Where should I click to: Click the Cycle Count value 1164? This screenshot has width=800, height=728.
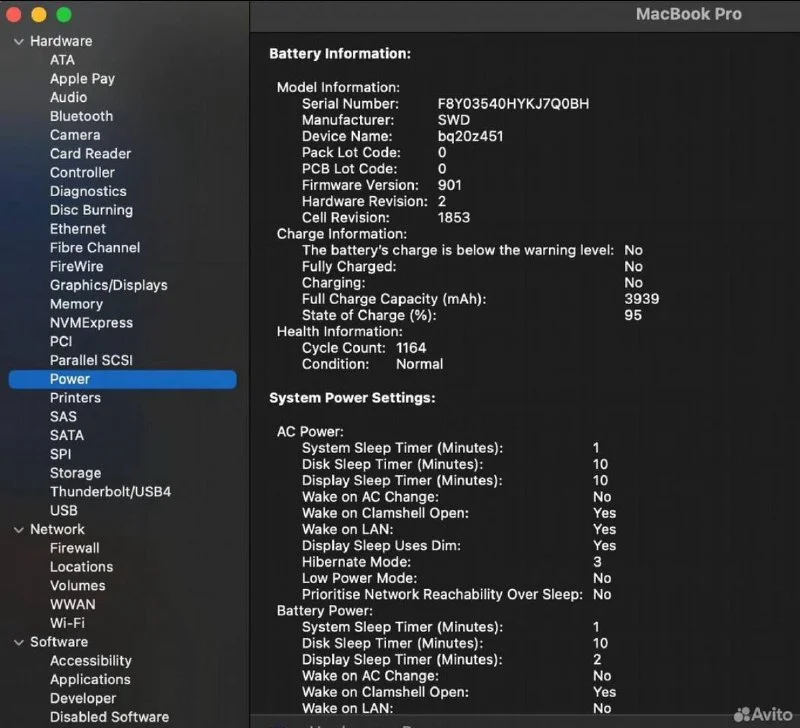(x=411, y=348)
